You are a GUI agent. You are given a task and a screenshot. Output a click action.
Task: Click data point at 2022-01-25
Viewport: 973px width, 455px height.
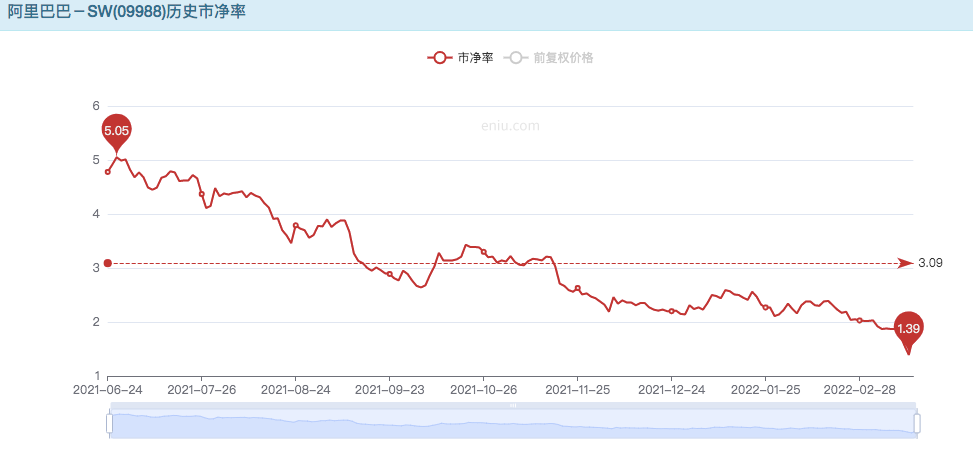[766, 307]
